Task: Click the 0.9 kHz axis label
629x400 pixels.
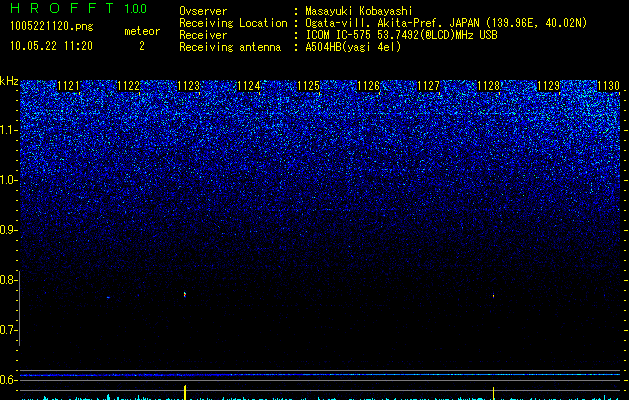Action: pos(8,230)
